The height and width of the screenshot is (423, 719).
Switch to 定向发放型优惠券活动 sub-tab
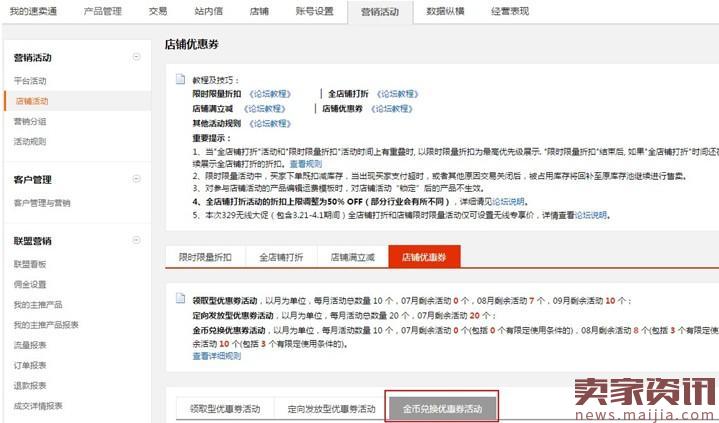[x=331, y=408]
